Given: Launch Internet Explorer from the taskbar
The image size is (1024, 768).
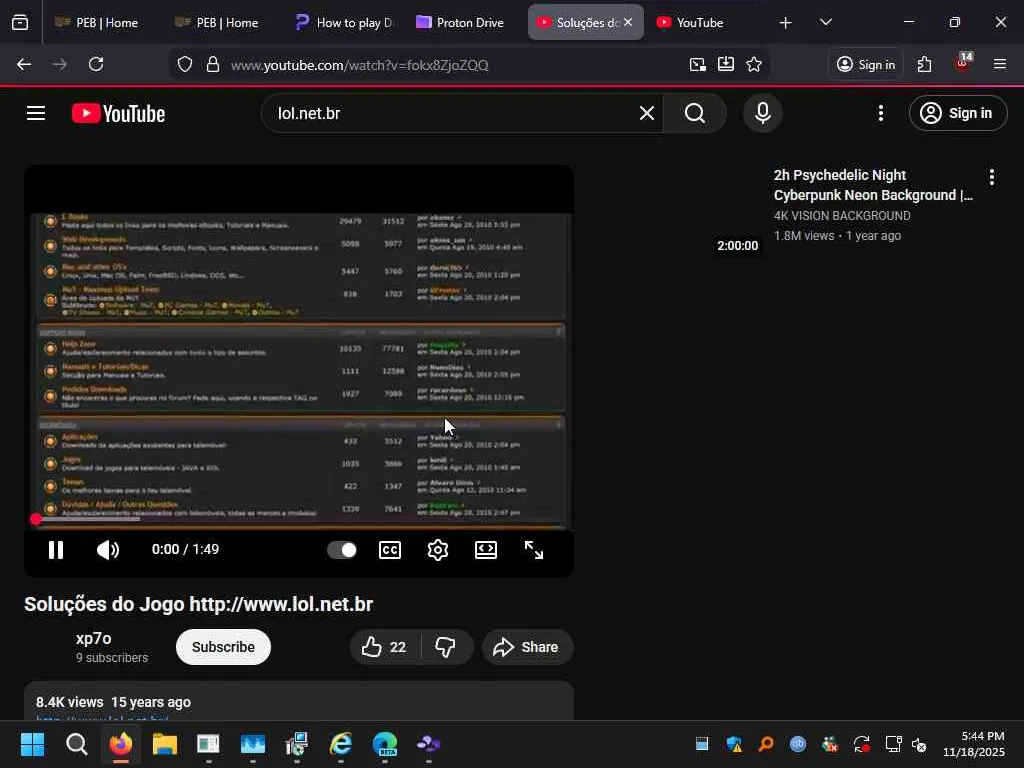Looking at the screenshot, I should click(x=341, y=744).
